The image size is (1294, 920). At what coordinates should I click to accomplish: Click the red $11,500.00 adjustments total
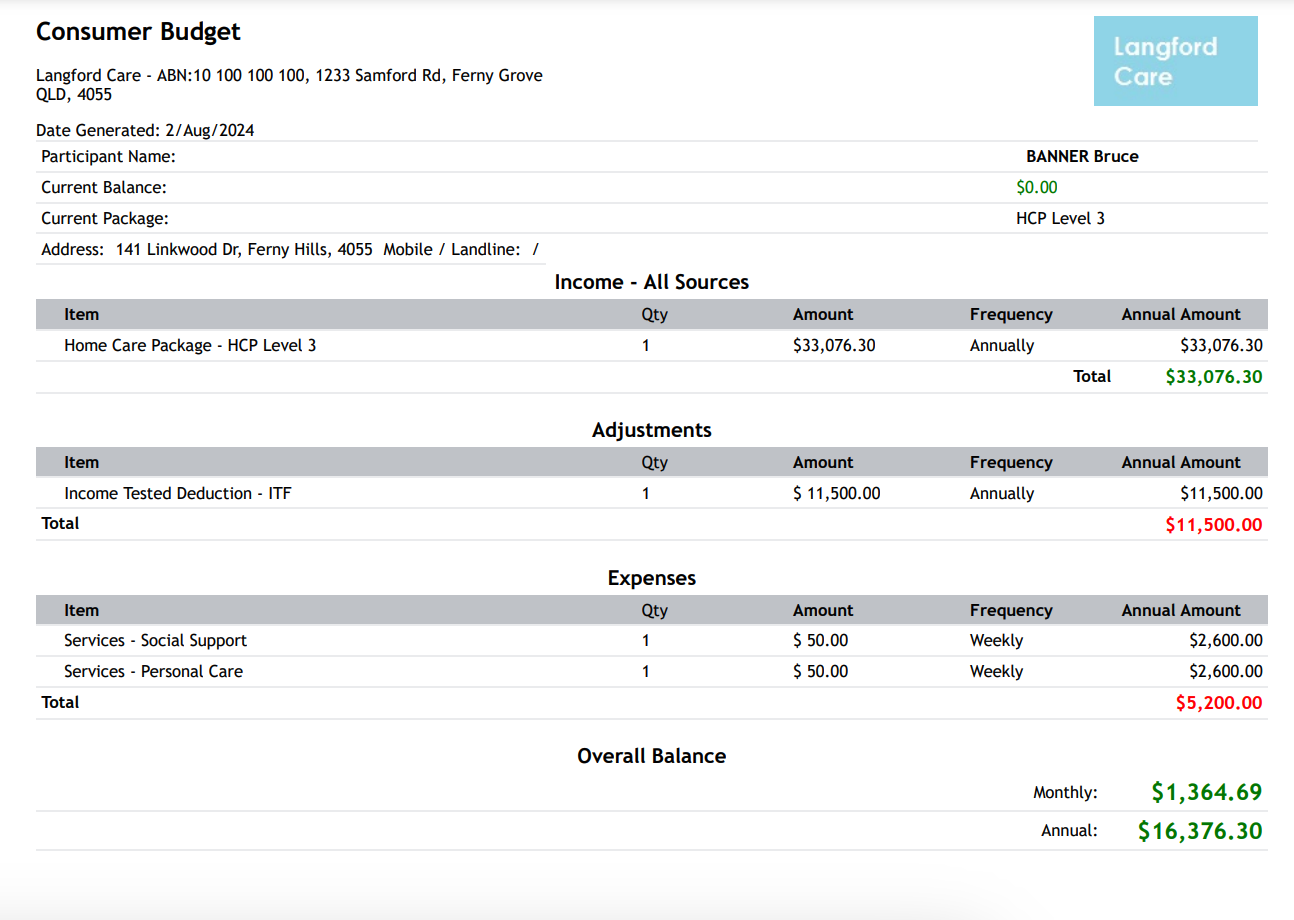[x=1213, y=524]
